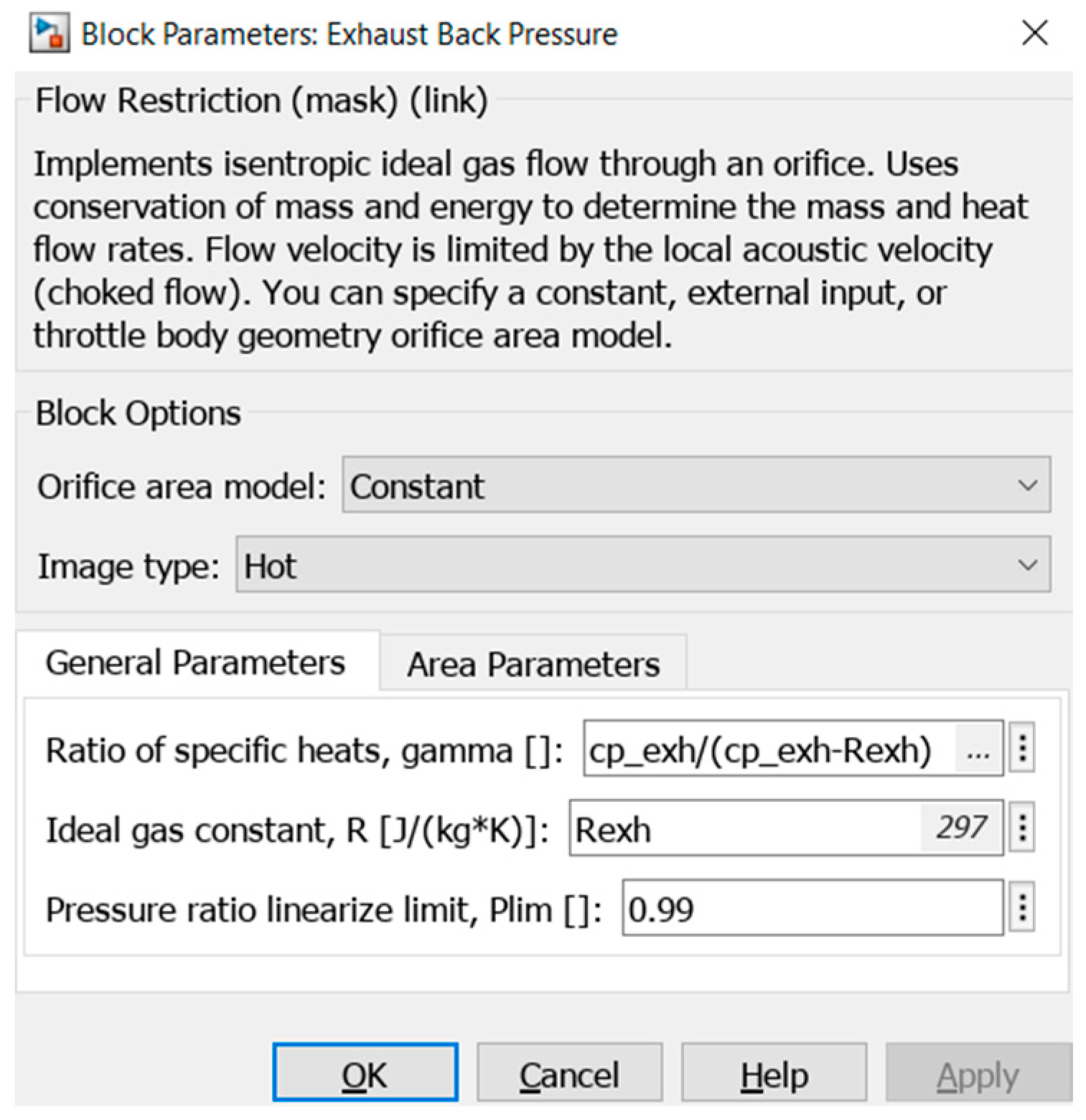Click the three-dot menu beside Rexh field
Image resolution: width=1086 pixels, height=1120 pixels.
[1022, 828]
